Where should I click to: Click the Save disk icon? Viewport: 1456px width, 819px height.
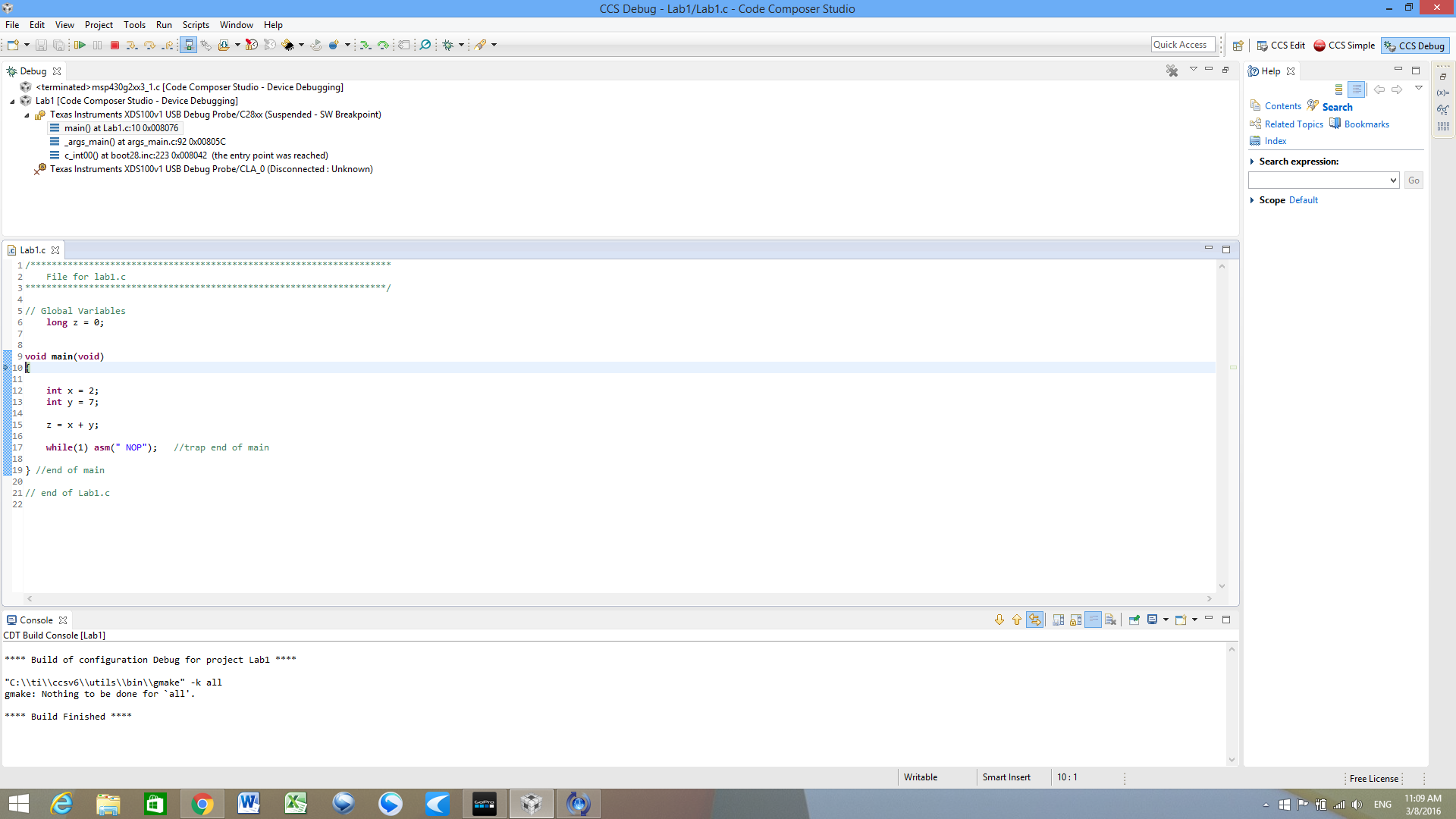click(42, 45)
